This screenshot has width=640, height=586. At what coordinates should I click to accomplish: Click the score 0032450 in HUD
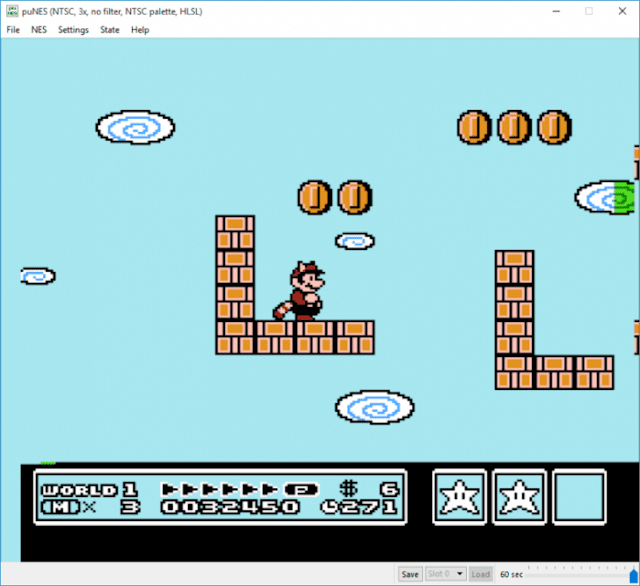230,507
